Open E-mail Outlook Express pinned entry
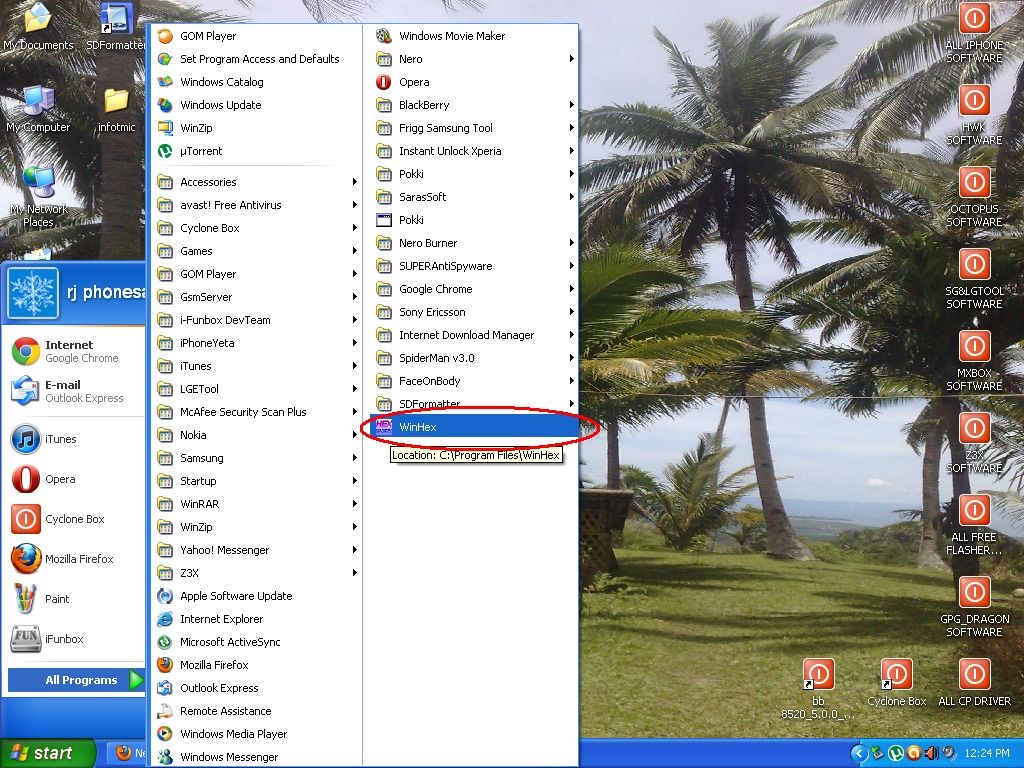Image resolution: width=1024 pixels, height=768 pixels. point(74,391)
